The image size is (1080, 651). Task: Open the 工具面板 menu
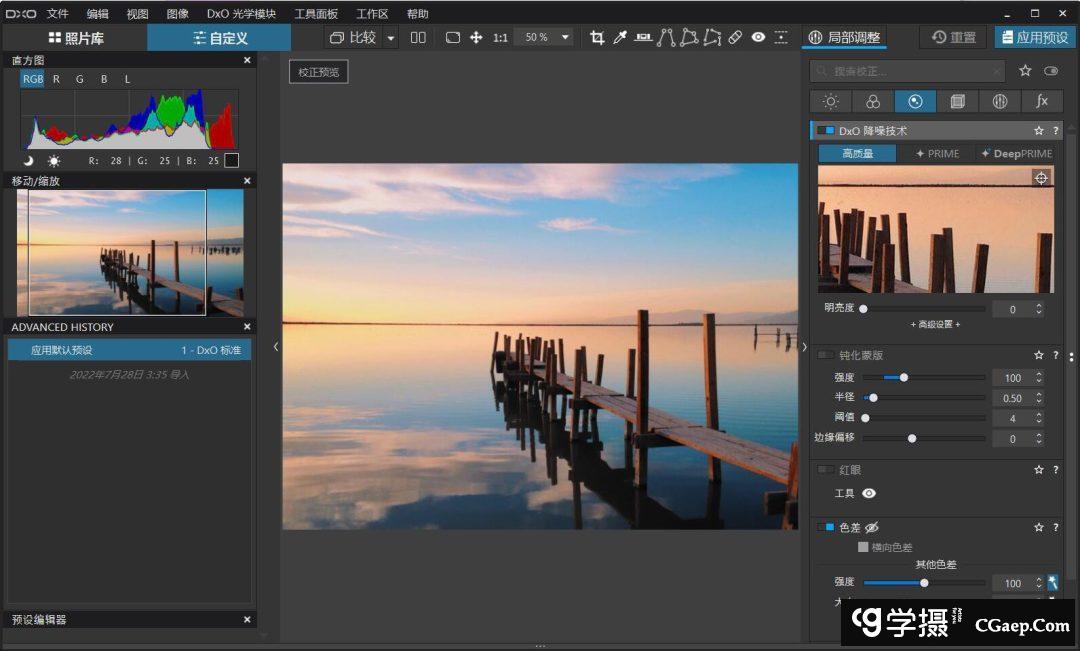(316, 14)
